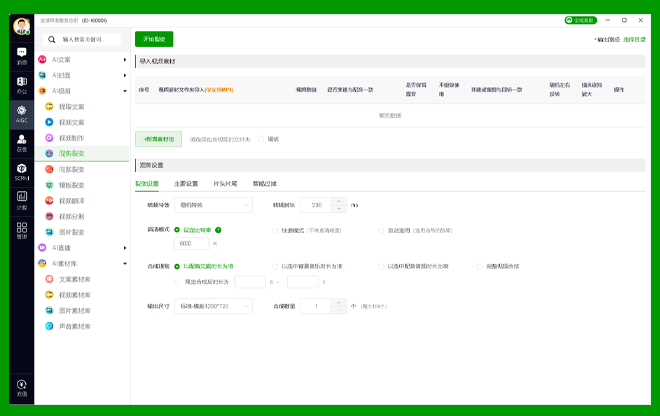Open the 输出尺寸 1280*720 dropdown
660x416 pixels.
213,305
